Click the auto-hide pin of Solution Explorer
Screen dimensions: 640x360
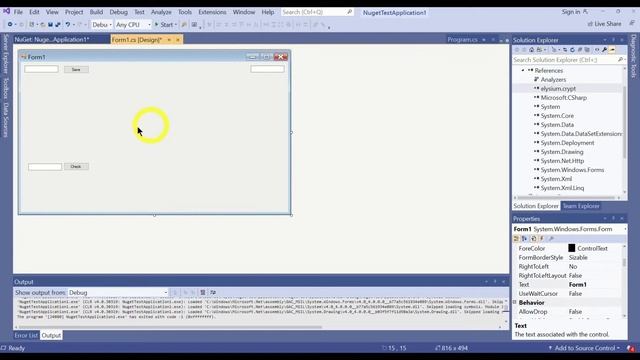tap(613, 40)
